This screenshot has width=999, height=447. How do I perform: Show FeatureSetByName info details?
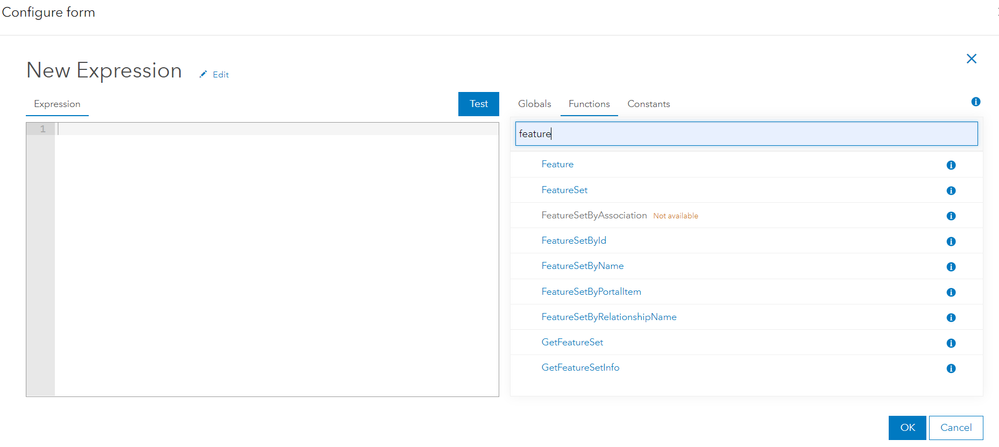click(x=951, y=267)
